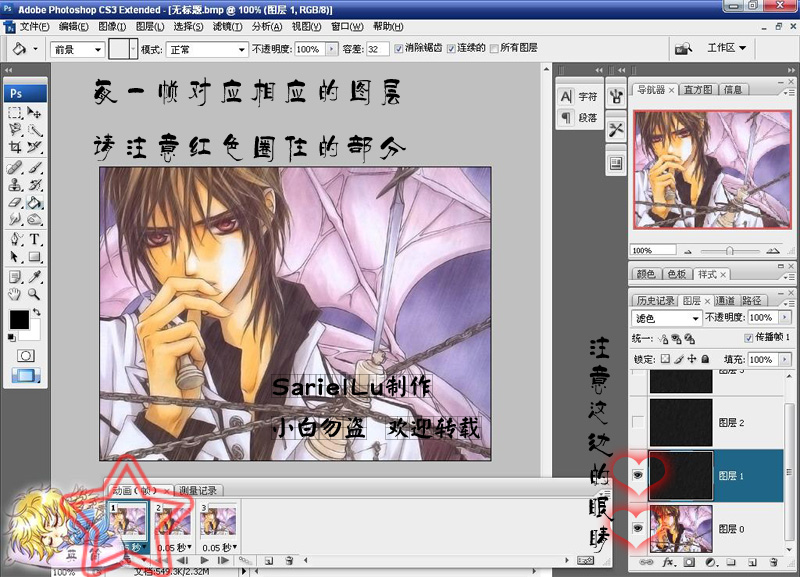Open the options bar opacity slider arrow
This screenshot has height=577, width=800.
[332, 49]
